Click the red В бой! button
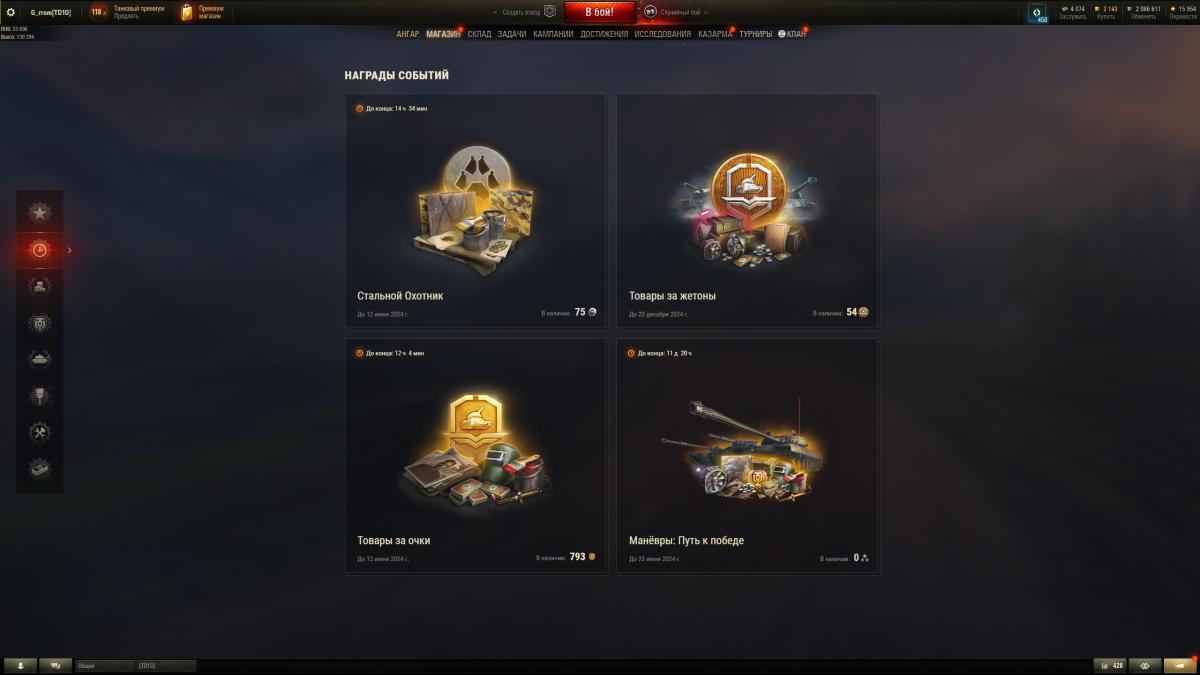1200x675 pixels. click(600, 12)
